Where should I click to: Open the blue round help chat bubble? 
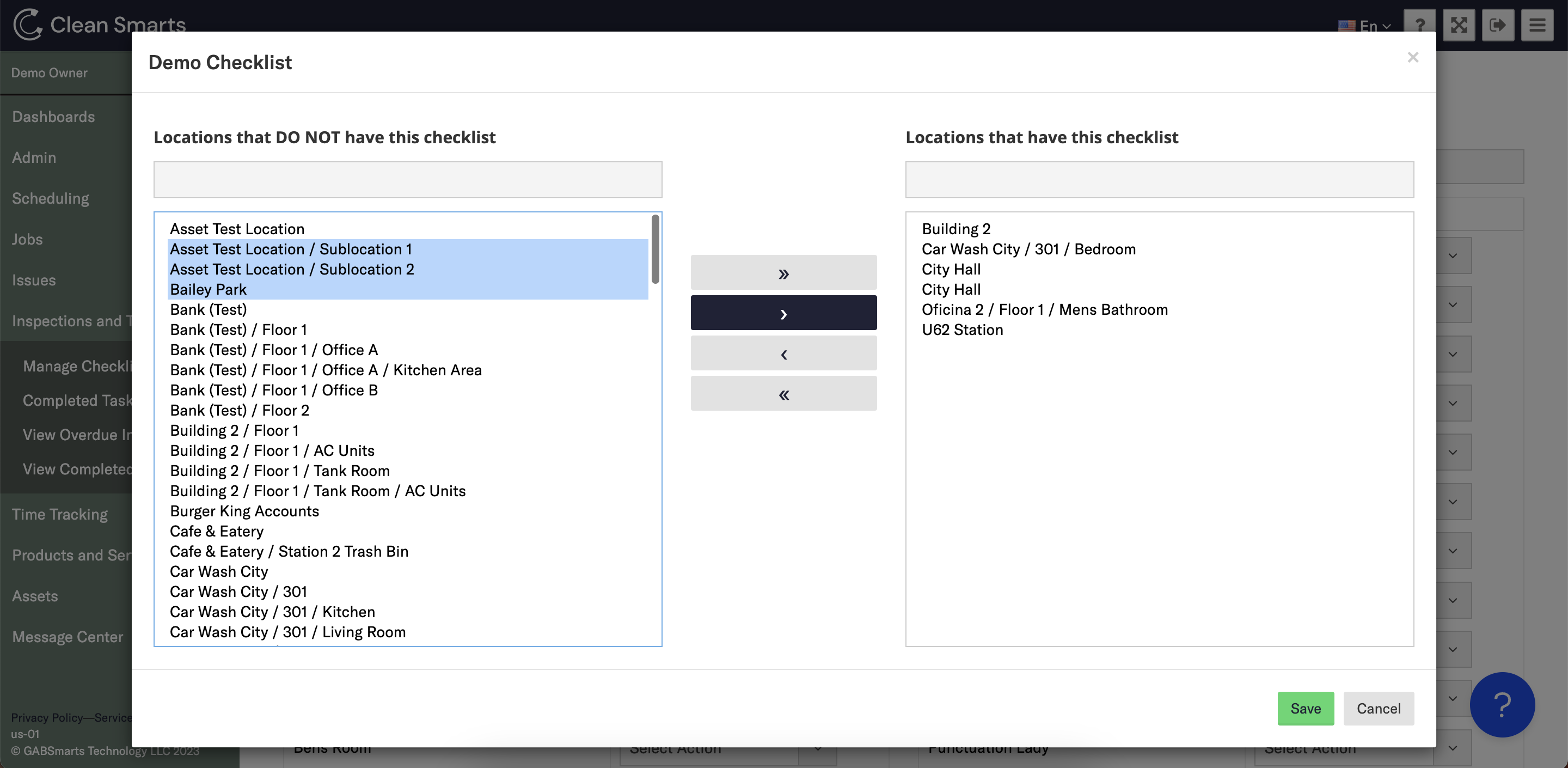1502,704
